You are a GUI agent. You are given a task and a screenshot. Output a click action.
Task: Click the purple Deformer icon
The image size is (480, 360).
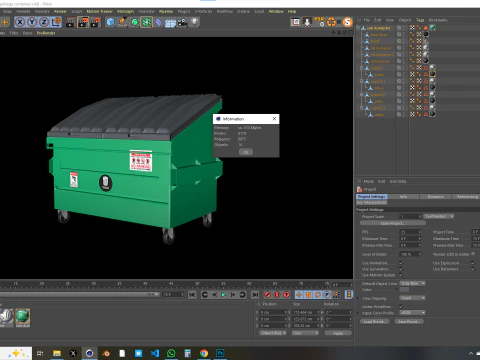(x=159, y=22)
